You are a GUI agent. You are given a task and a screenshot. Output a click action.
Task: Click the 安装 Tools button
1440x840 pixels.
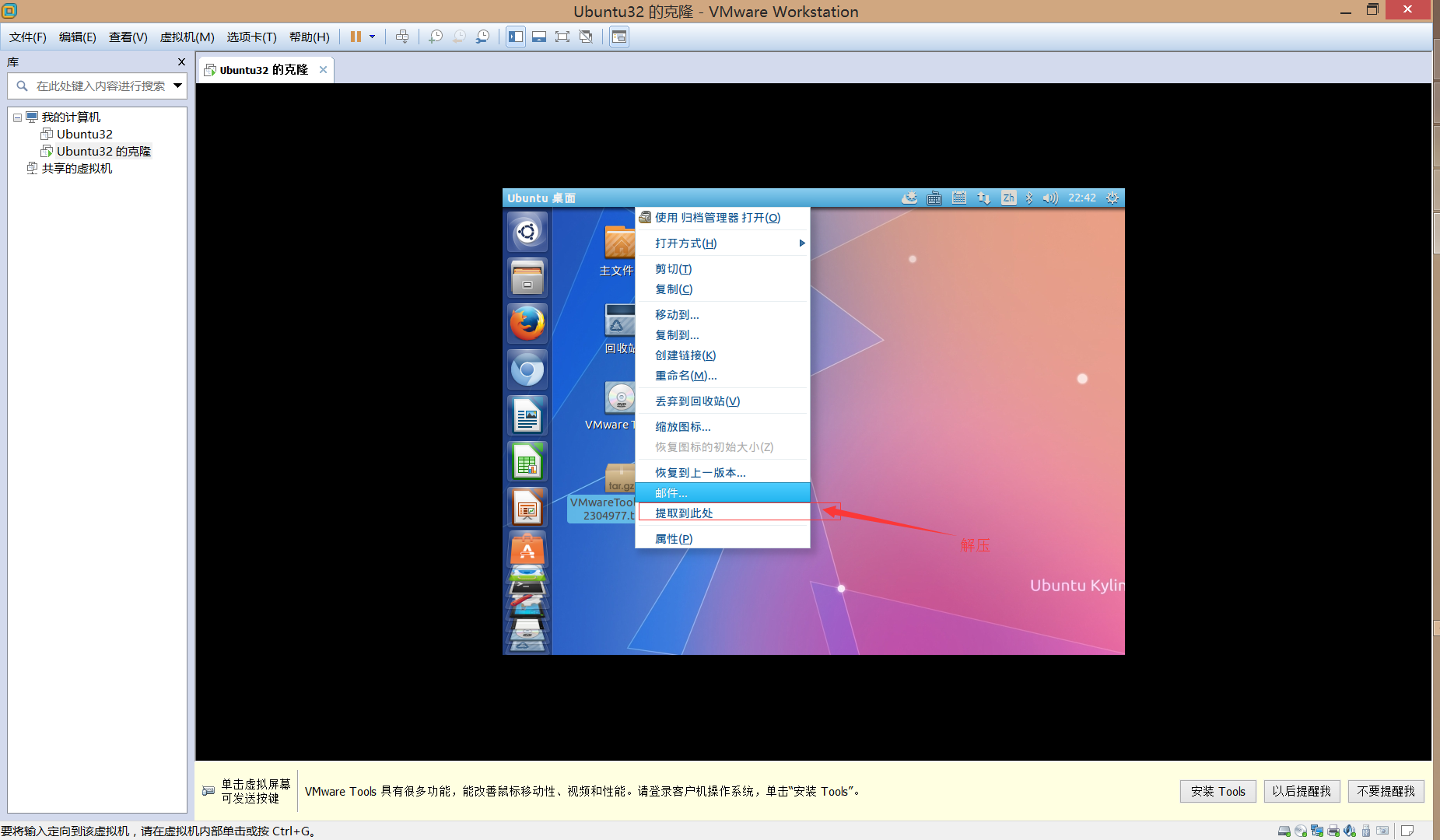click(x=1218, y=791)
